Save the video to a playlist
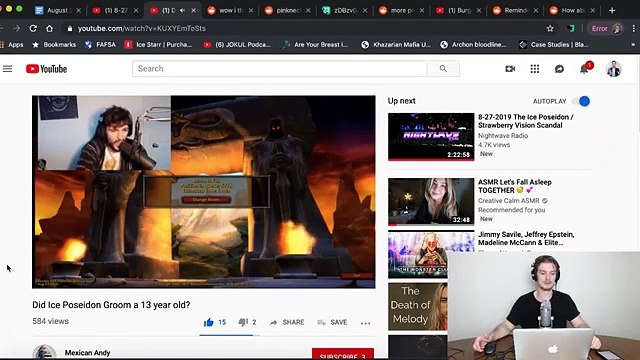Image resolution: width=640 pixels, height=360 pixels. pos(332,322)
